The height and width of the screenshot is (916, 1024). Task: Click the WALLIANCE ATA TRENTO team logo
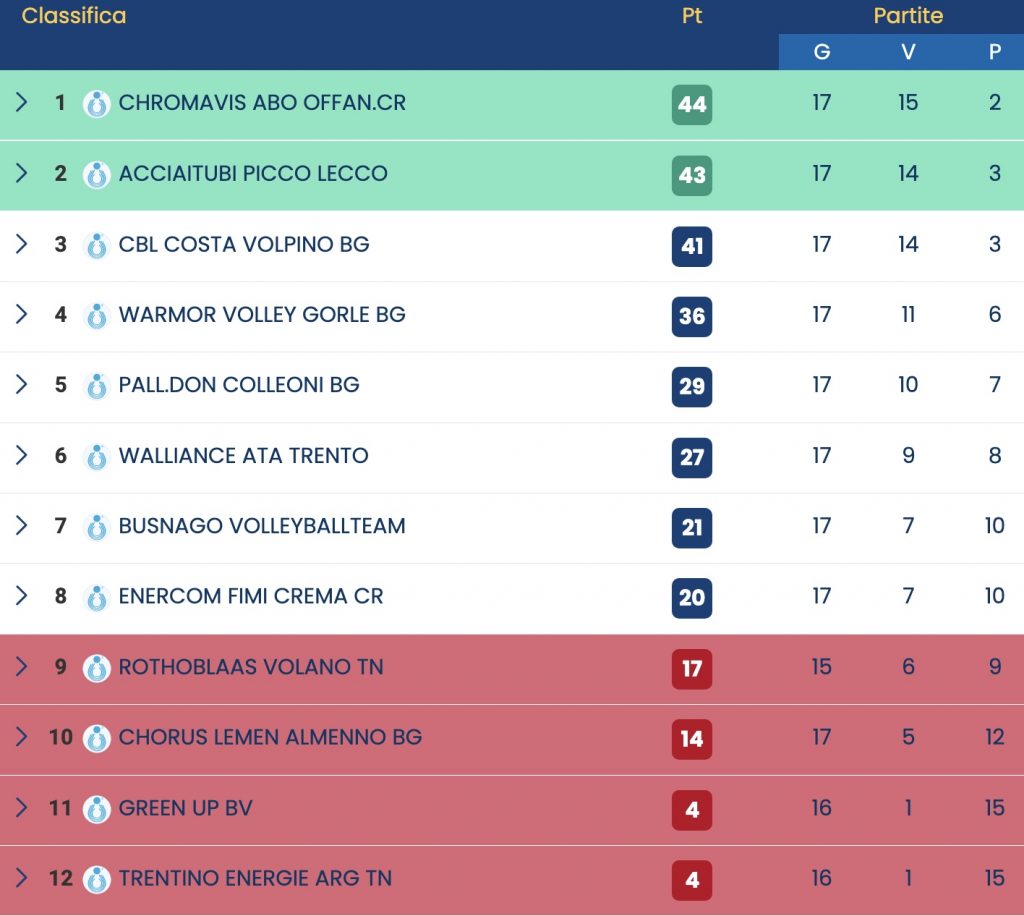tap(96, 457)
